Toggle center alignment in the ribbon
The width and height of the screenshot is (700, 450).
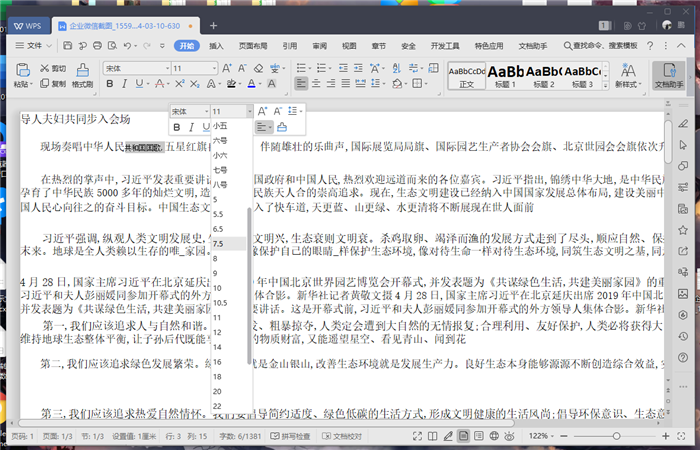click(316, 83)
